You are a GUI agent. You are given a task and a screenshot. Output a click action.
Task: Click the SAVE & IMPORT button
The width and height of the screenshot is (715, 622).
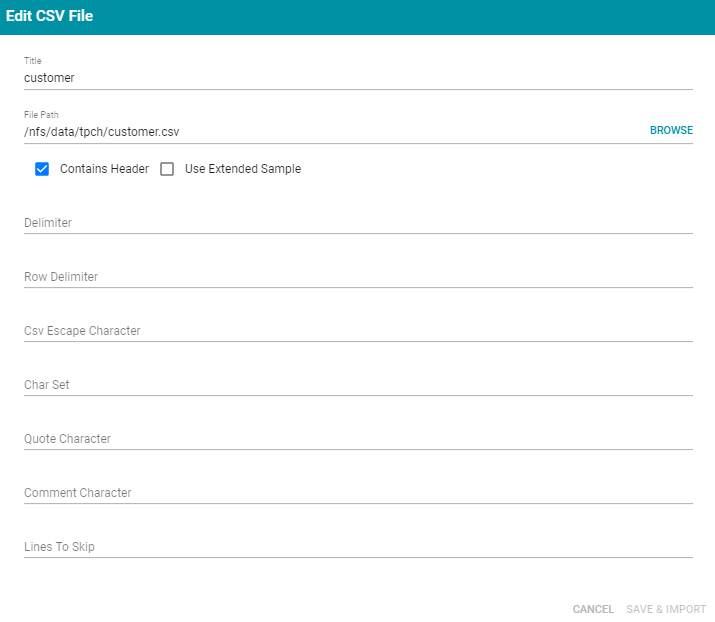click(666, 609)
